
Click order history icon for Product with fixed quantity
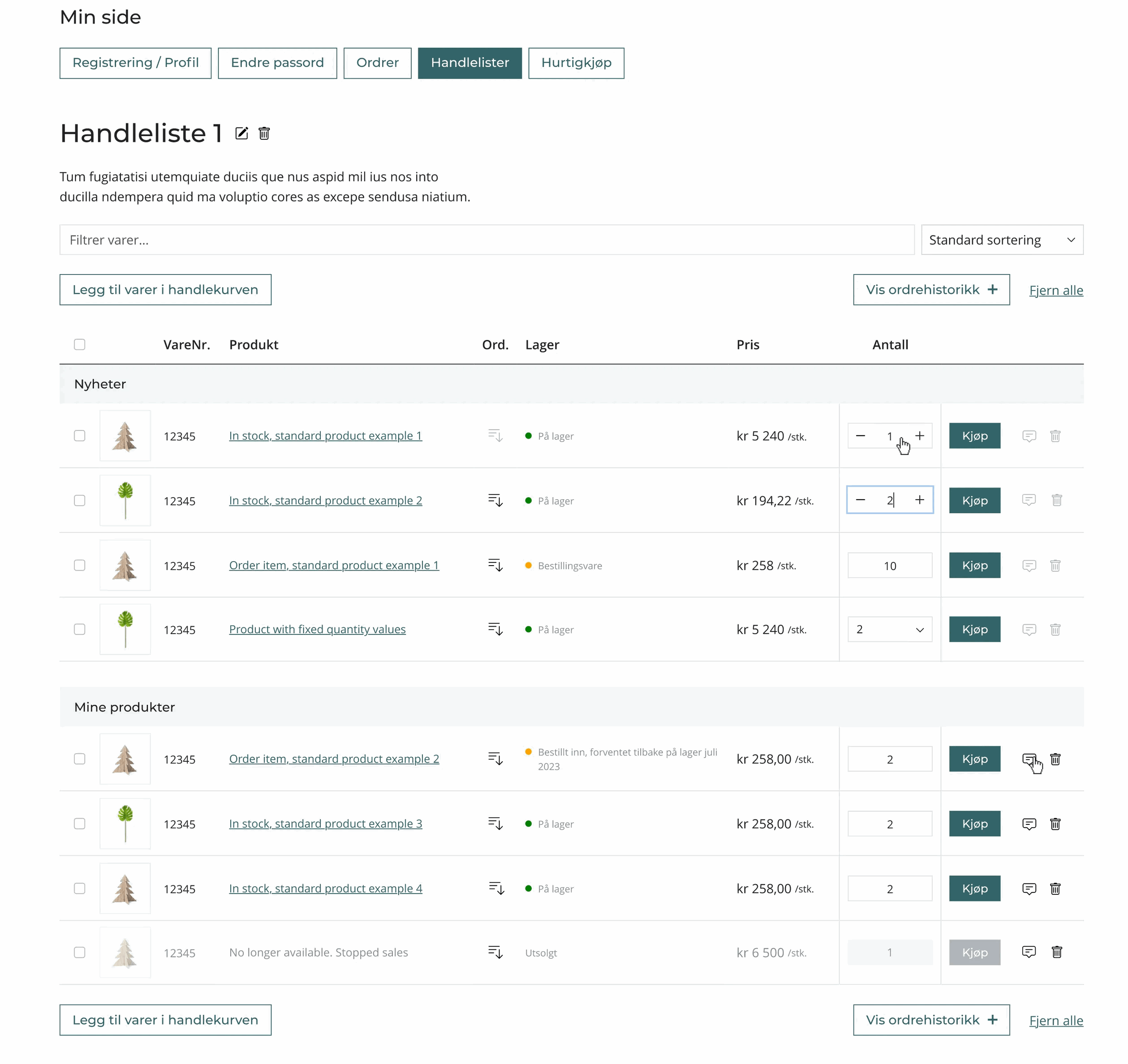(x=495, y=630)
